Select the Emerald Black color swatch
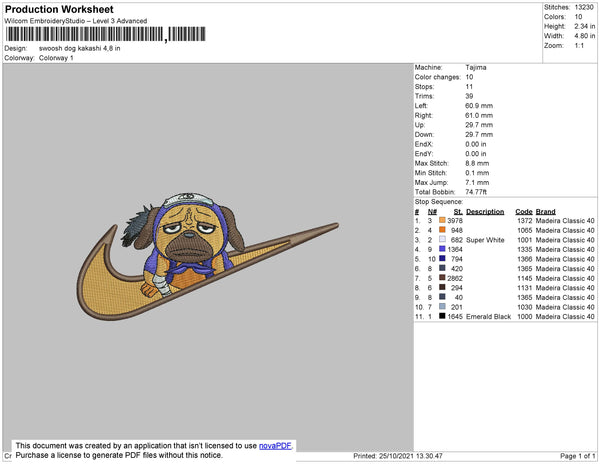600x464 pixels. [442, 316]
